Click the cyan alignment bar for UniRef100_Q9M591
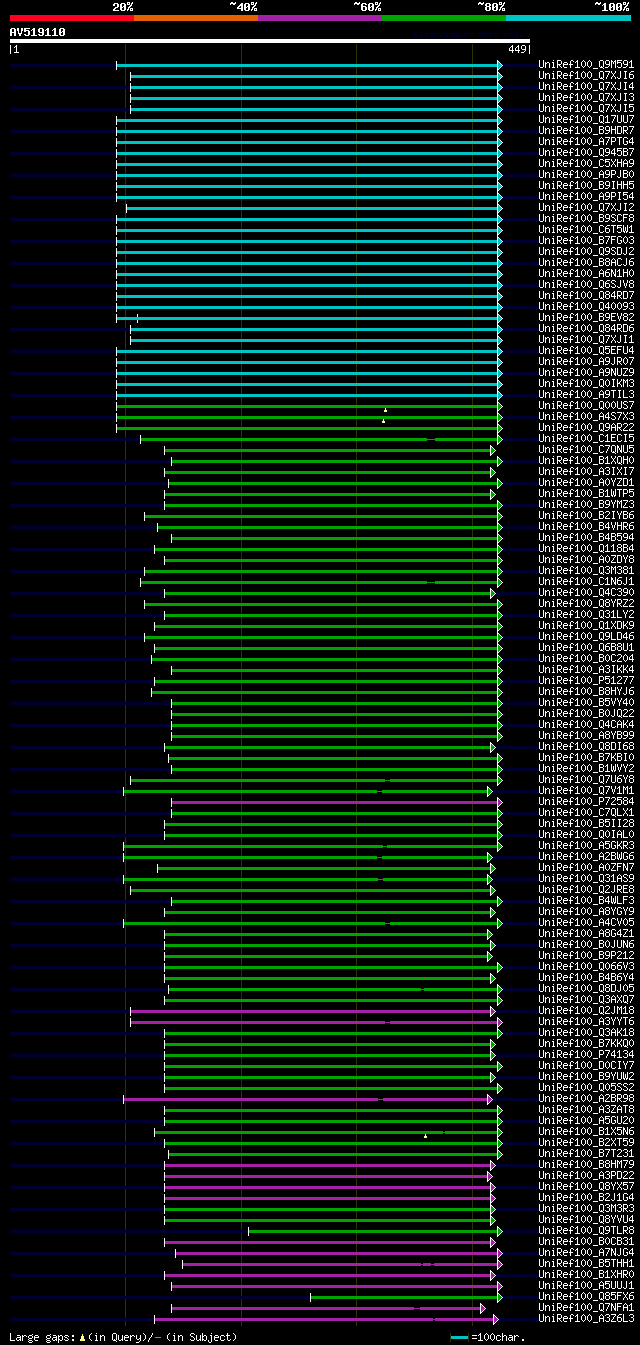The image size is (640, 1345). (309, 65)
